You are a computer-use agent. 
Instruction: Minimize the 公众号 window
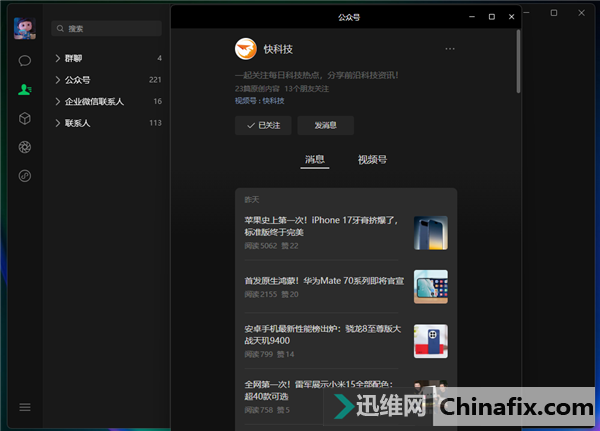[x=472, y=17]
